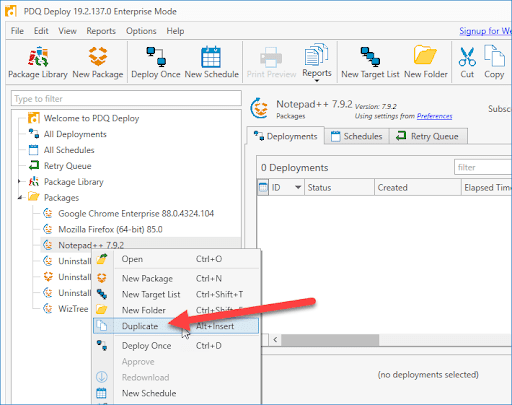This screenshot has width=512, height=405.
Task: Select Google Chrome Enterprise 88.0.4324.104 package
Action: [136, 213]
